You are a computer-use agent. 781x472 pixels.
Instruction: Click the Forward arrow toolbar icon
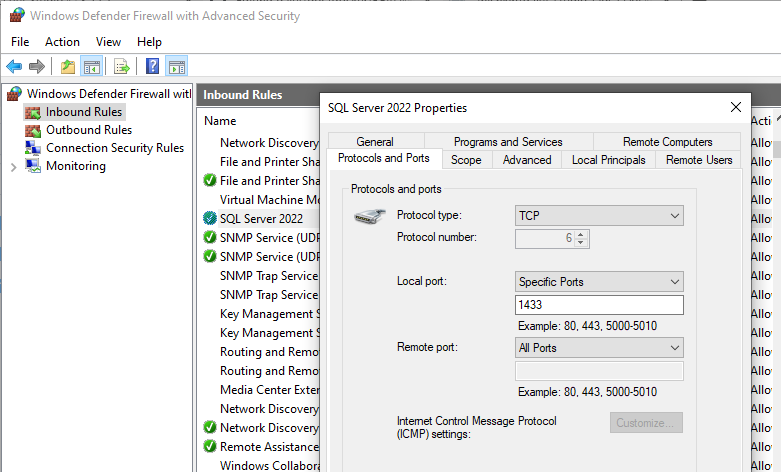point(37,66)
